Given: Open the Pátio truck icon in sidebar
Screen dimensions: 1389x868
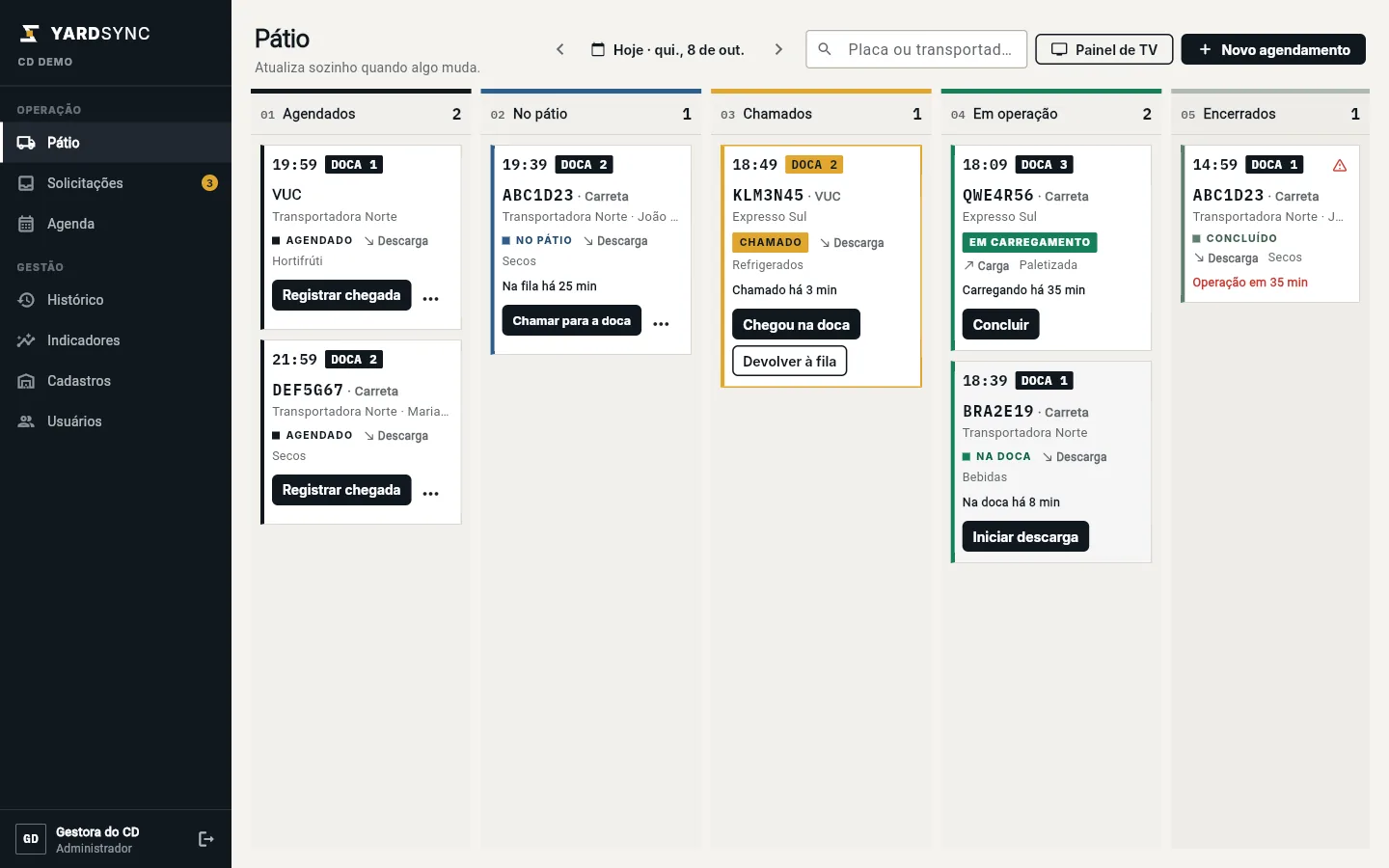Looking at the screenshot, I should pos(26,143).
